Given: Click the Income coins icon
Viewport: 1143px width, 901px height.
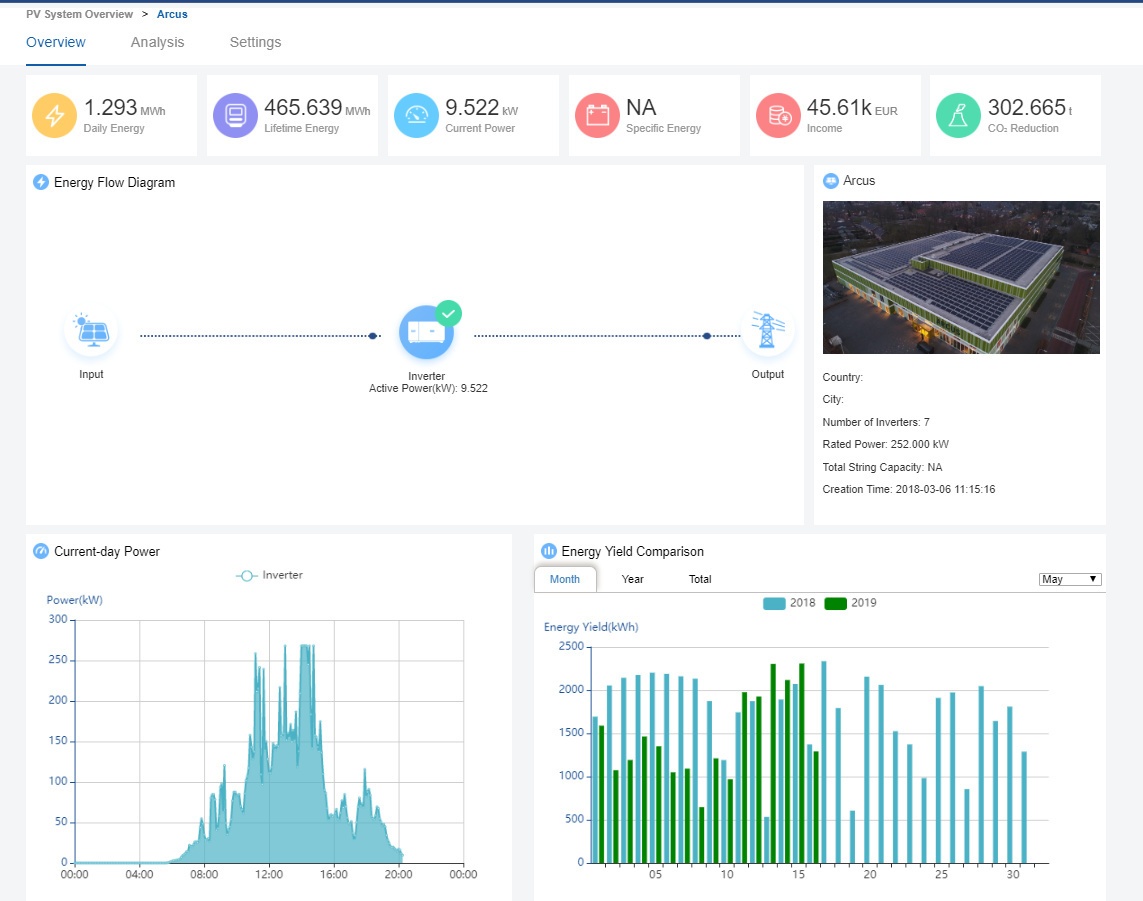Looking at the screenshot, I should pos(778,115).
